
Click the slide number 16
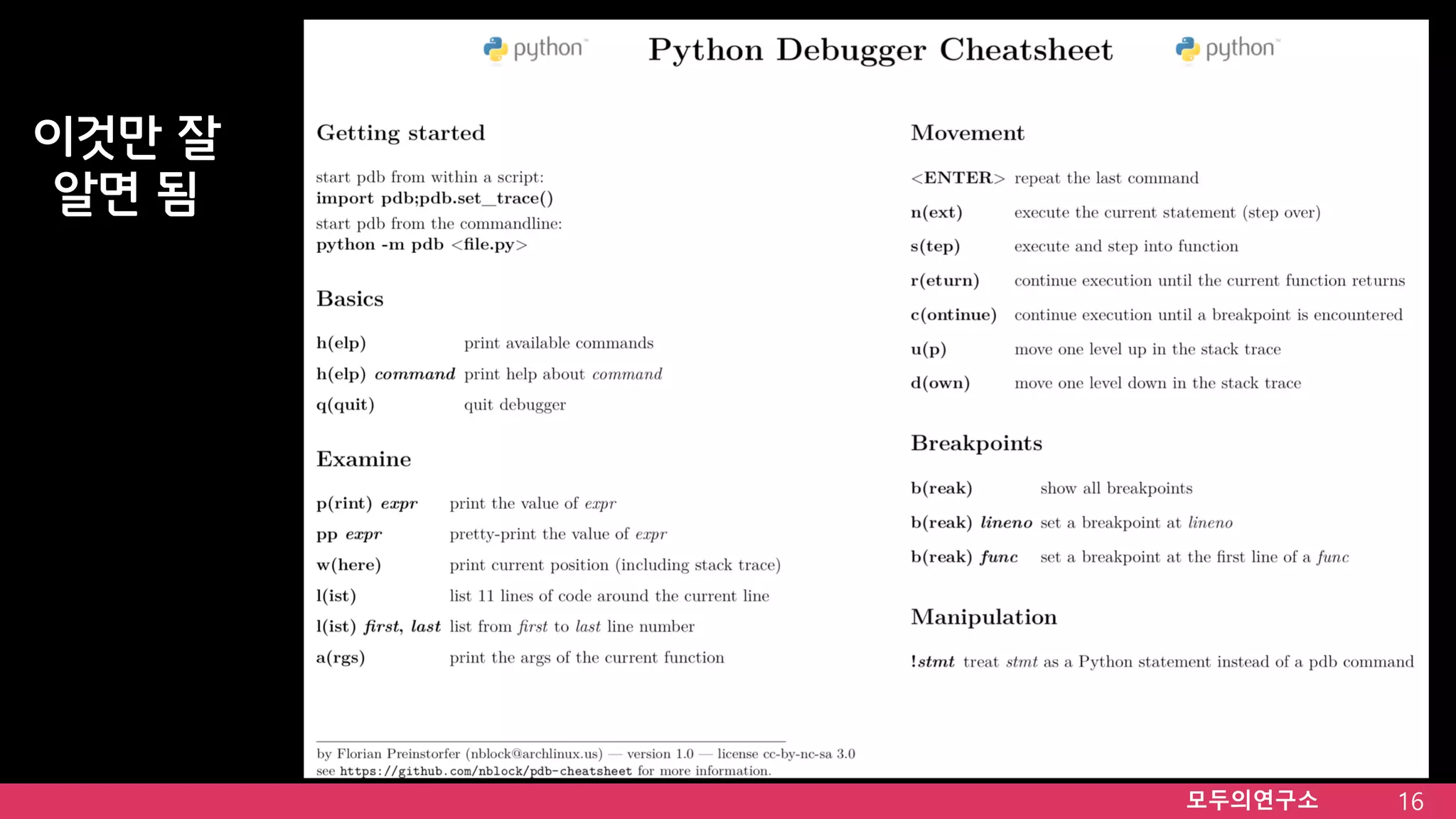[x=1410, y=802]
